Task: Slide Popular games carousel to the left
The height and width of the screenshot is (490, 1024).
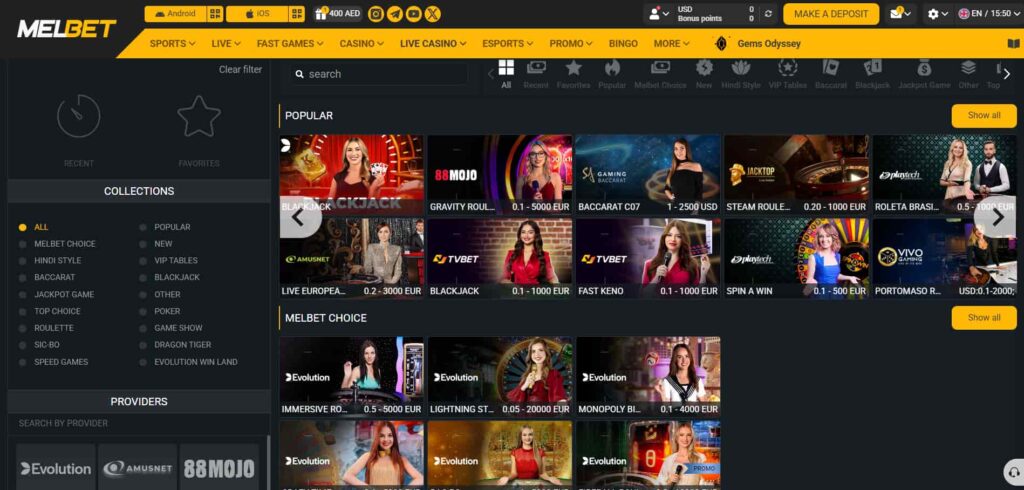Action: (300, 217)
